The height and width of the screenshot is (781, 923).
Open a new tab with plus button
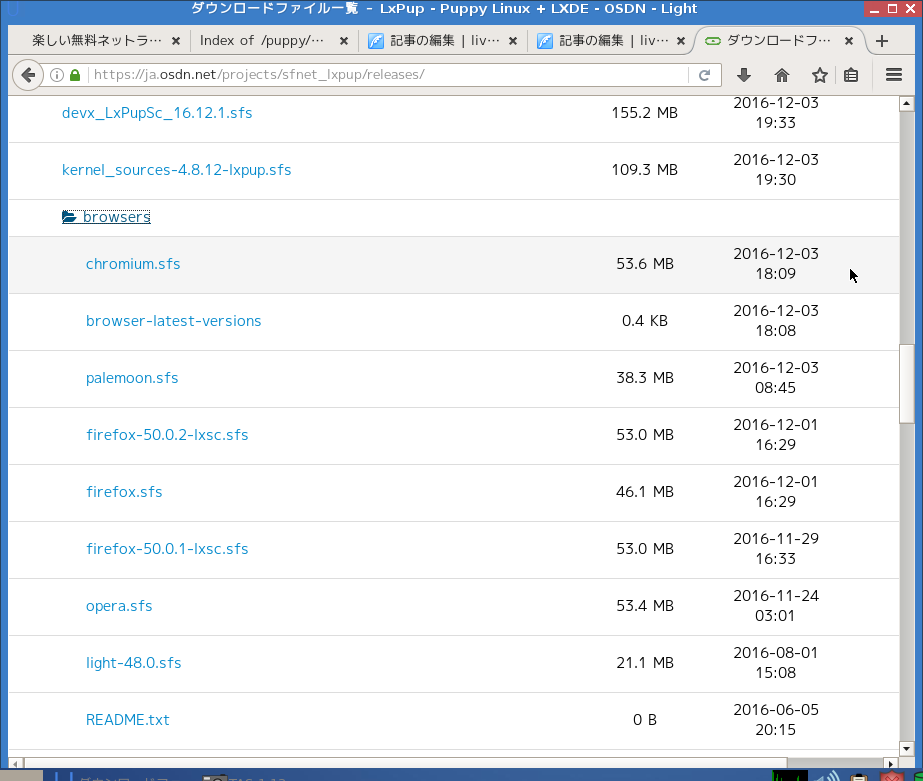pyautogui.click(x=882, y=41)
